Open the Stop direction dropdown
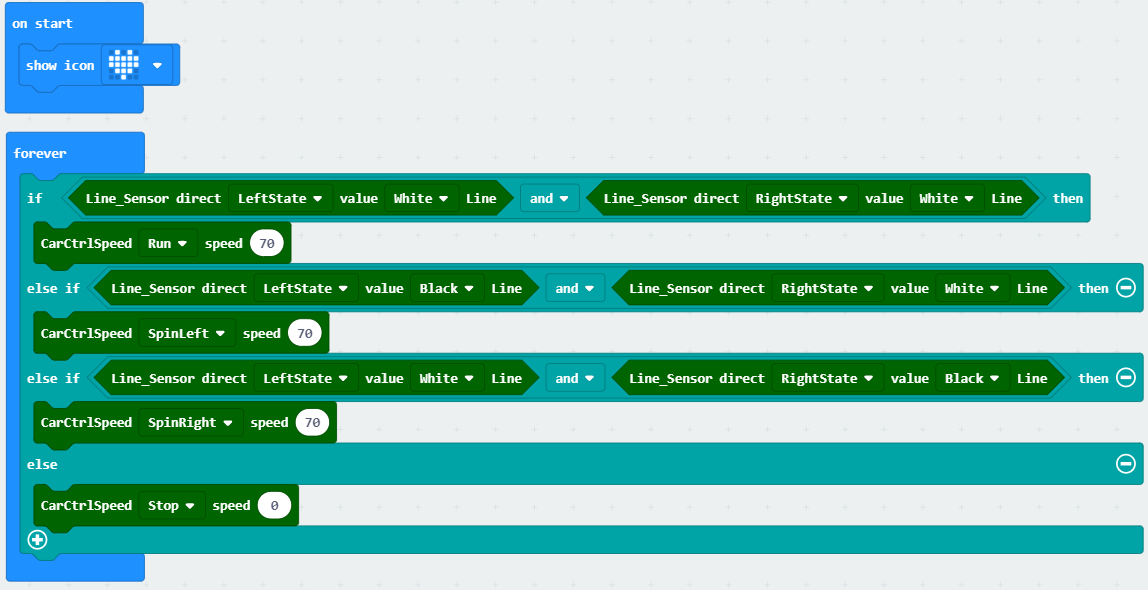 pos(172,506)
